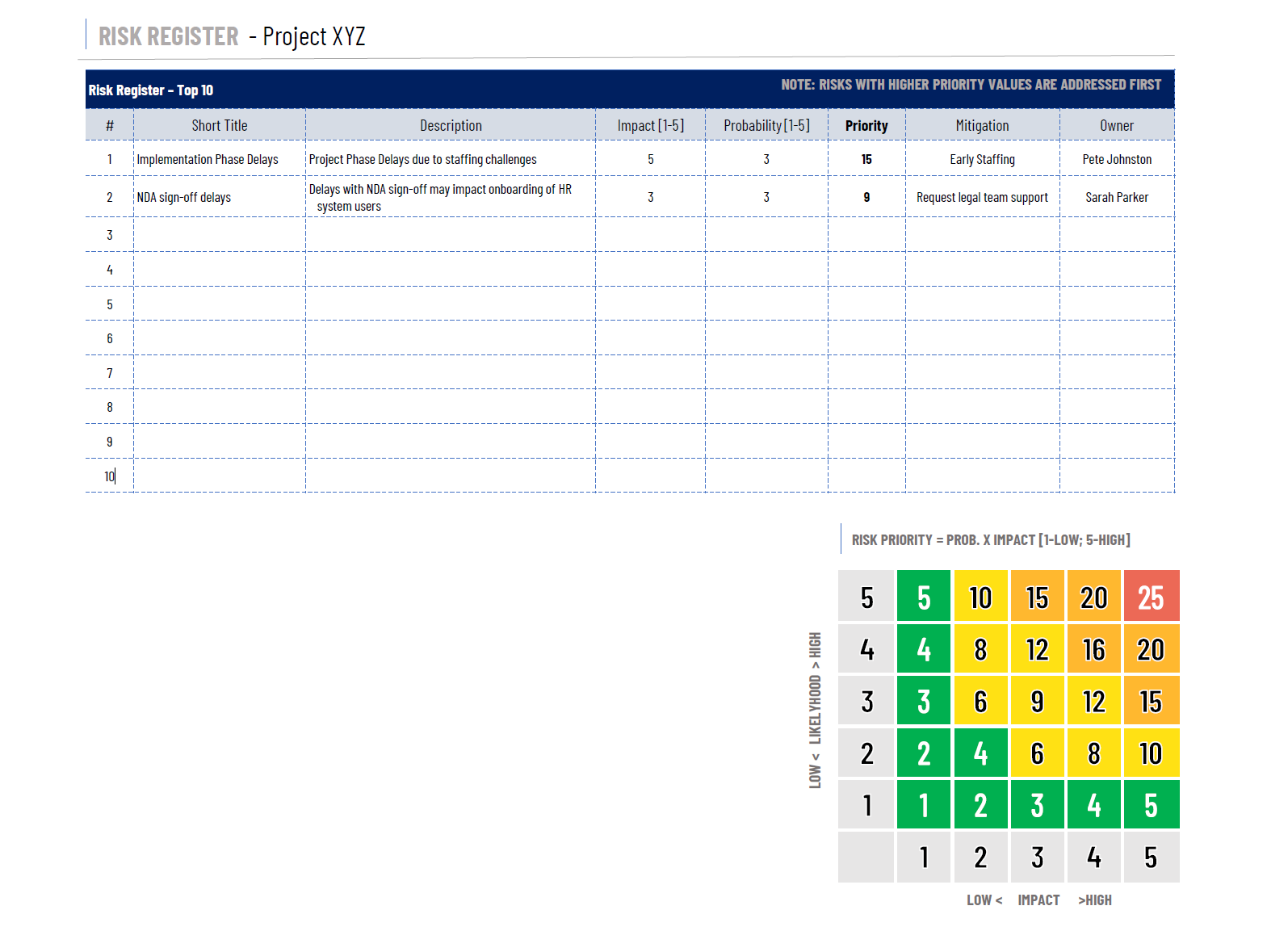The width and height of the screenshot is (1267, 952).
Task: Click the Description column header
Action: tap(450, 125)
